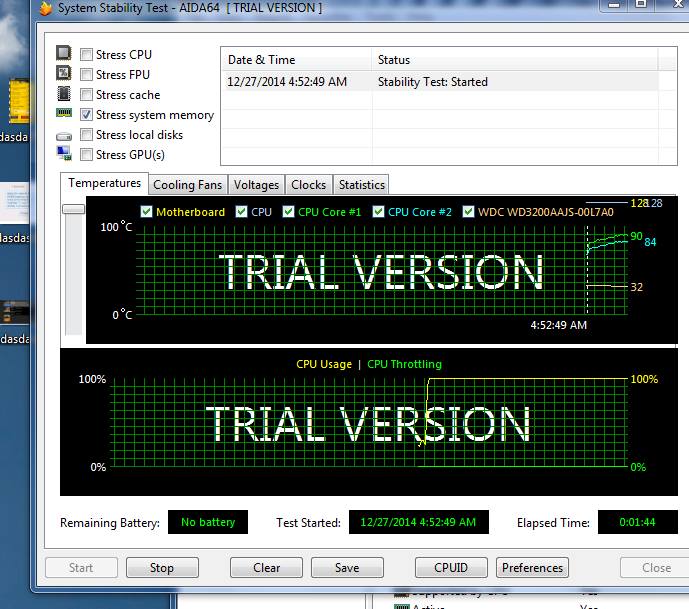689x609 pixels.
Task: Enable the Stress local disks checkbox
Action: pos(87,134)
